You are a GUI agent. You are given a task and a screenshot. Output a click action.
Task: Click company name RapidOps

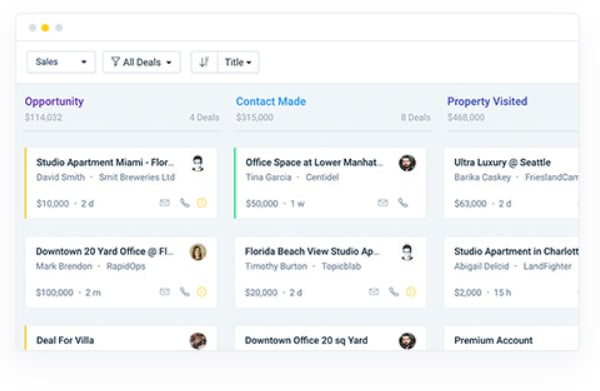coord(126,266)
